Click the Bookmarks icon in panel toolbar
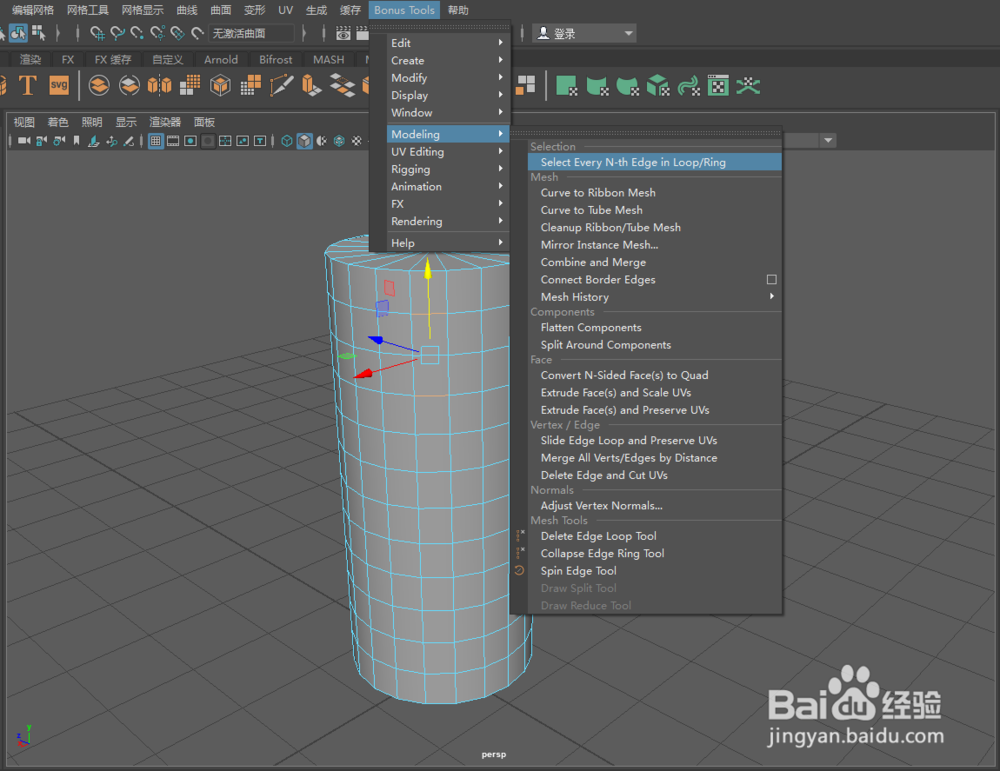Screen dimensions: 1000x771 pyautogui.click(x=77, y=141)
